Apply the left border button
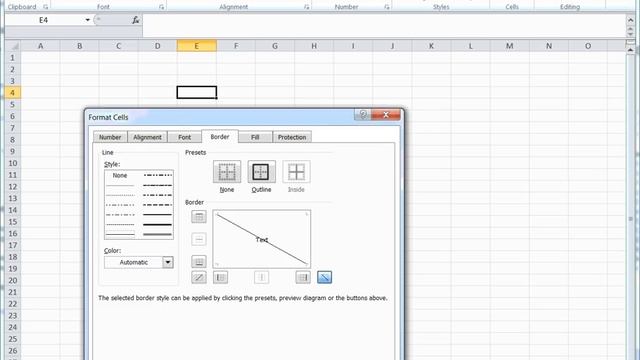The width and height of the screenshot is (640, 360). (x=220, y=278)
